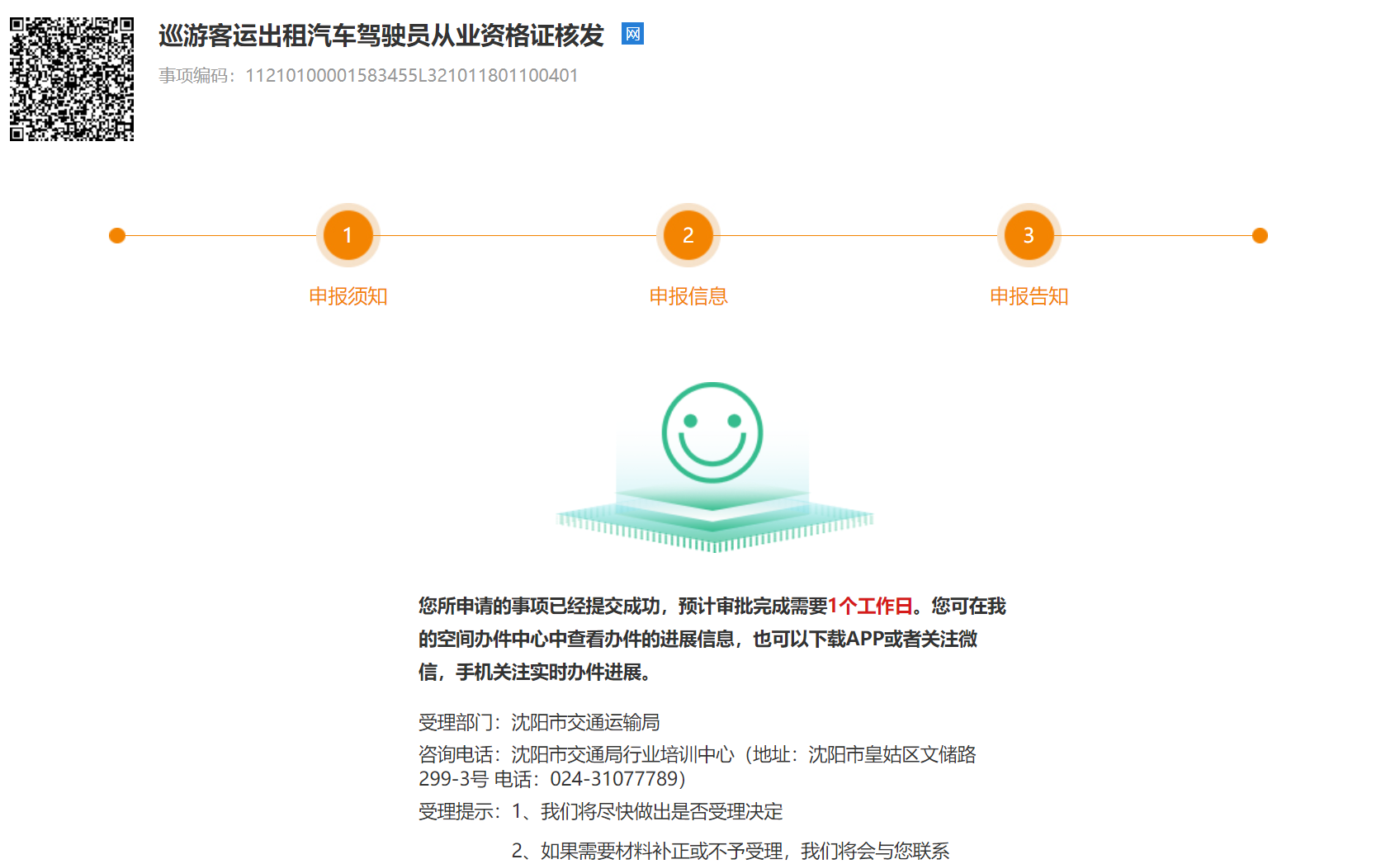Open the 申报告知 step label
1400x864 pixels.
coord(1029,296)
